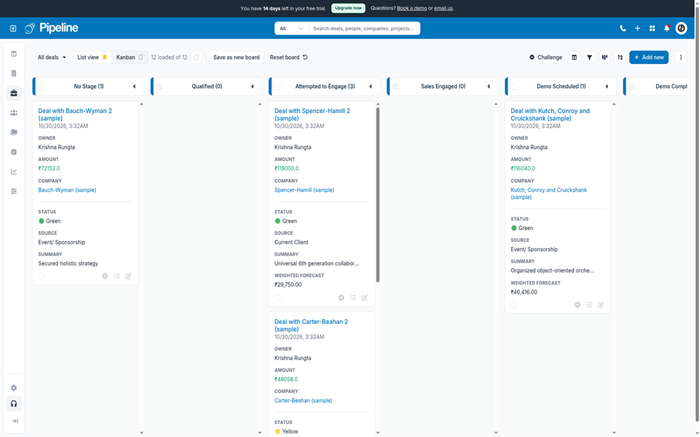Image resolution: width=700 pixels, height=437 pixels.
Task: Collapse the left sidebar using the header arrow icon
Action: click(13, 29)
